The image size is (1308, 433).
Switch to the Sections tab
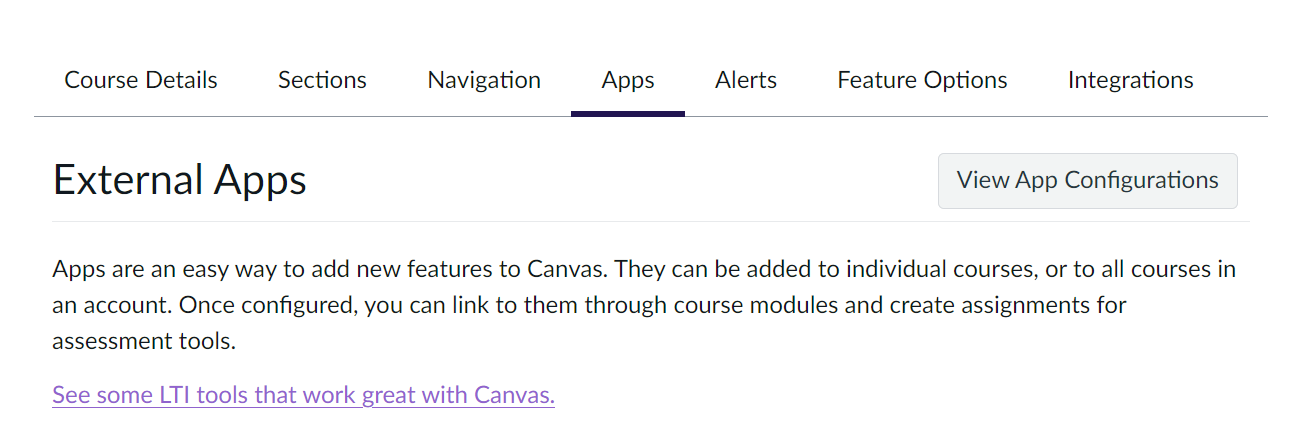(x=322, y=80)
